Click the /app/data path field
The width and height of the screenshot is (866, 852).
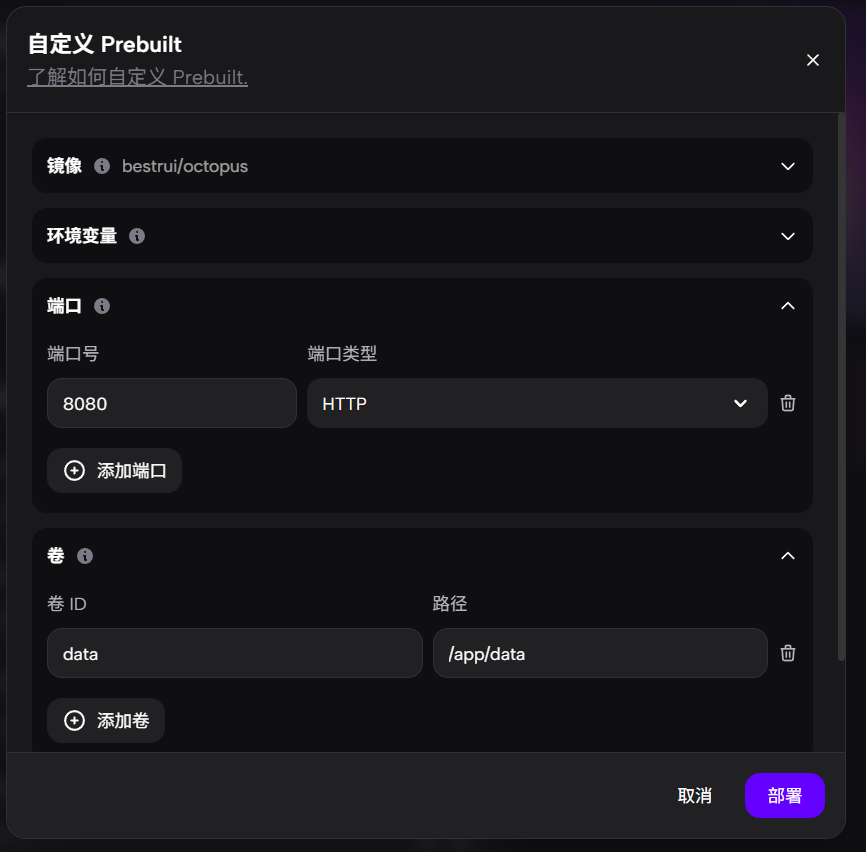click(600, 653)
